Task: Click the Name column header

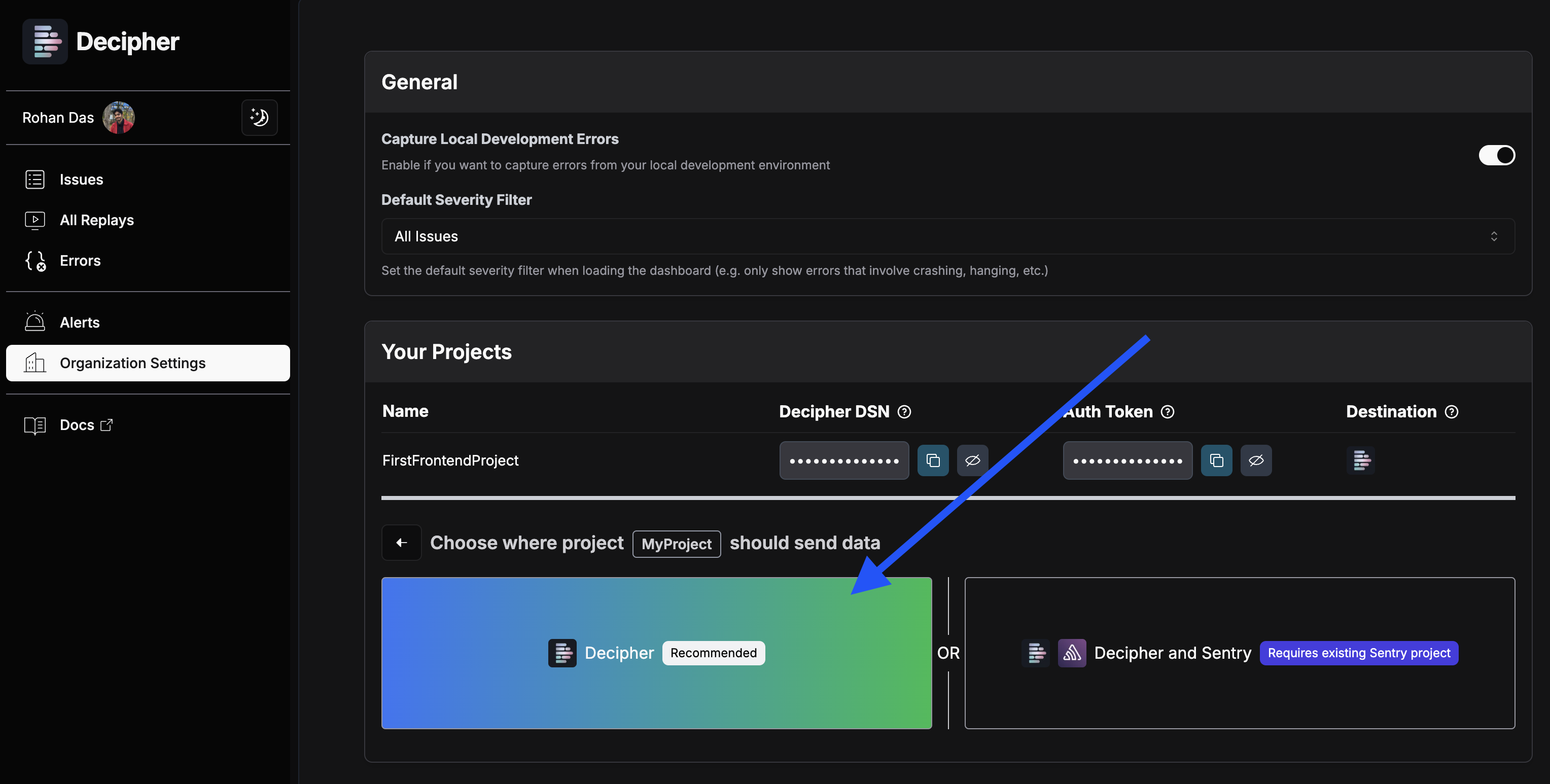Action: click(x=406, y=411)
